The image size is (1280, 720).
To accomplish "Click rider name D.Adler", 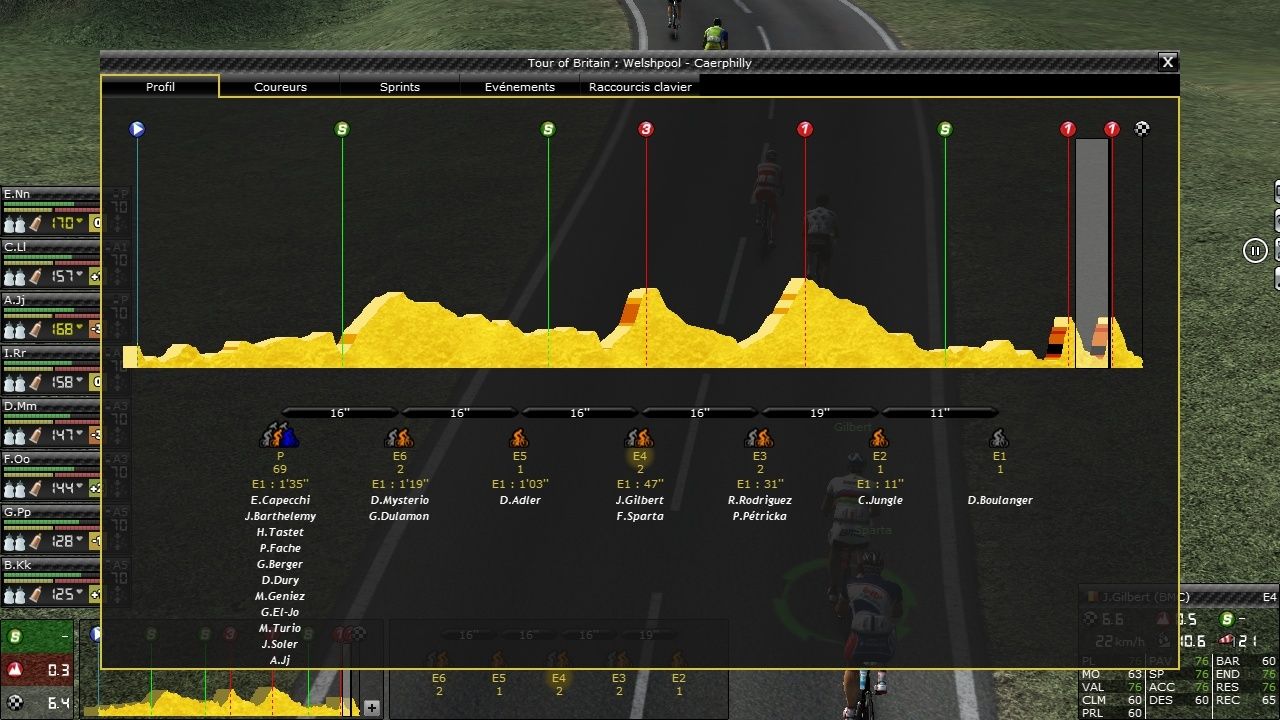I will pyautogui.click(x=520, y=500).
